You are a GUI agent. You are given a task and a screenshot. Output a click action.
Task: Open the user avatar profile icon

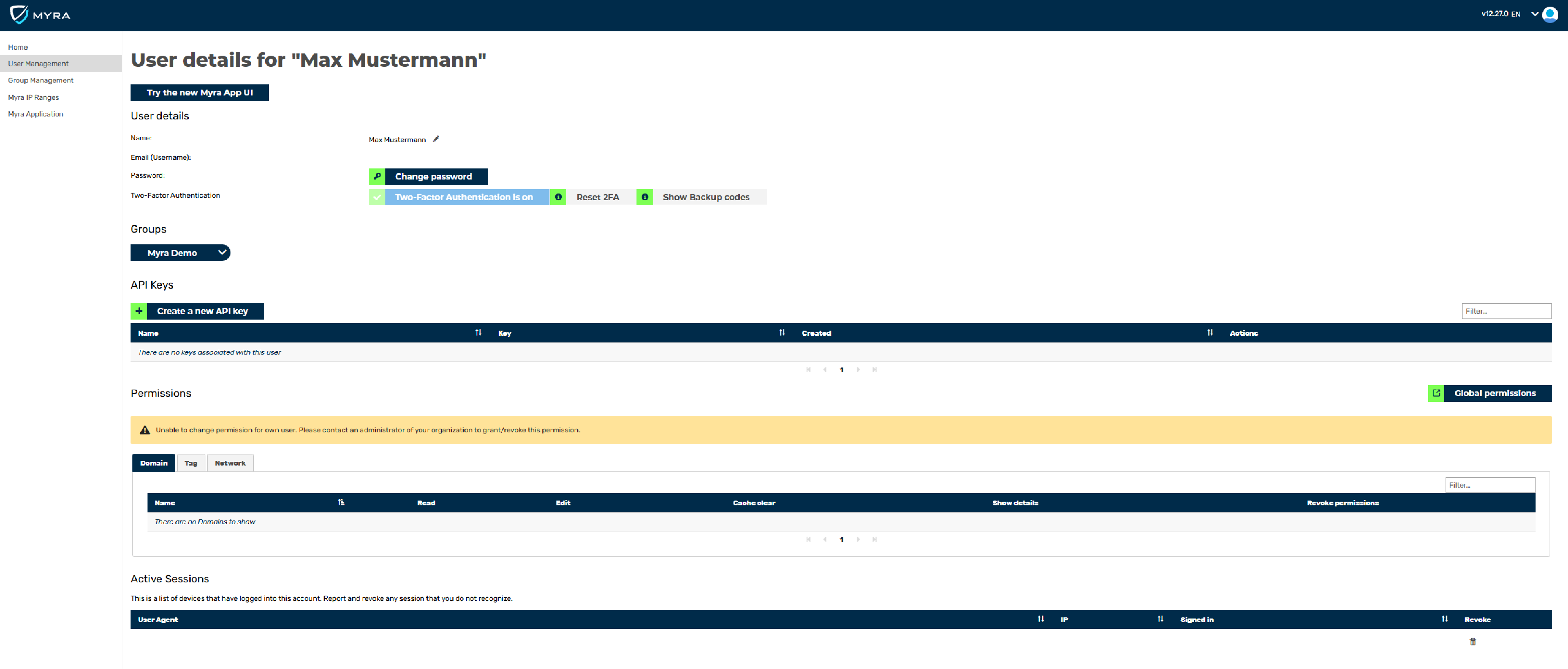coord(1550,15)
